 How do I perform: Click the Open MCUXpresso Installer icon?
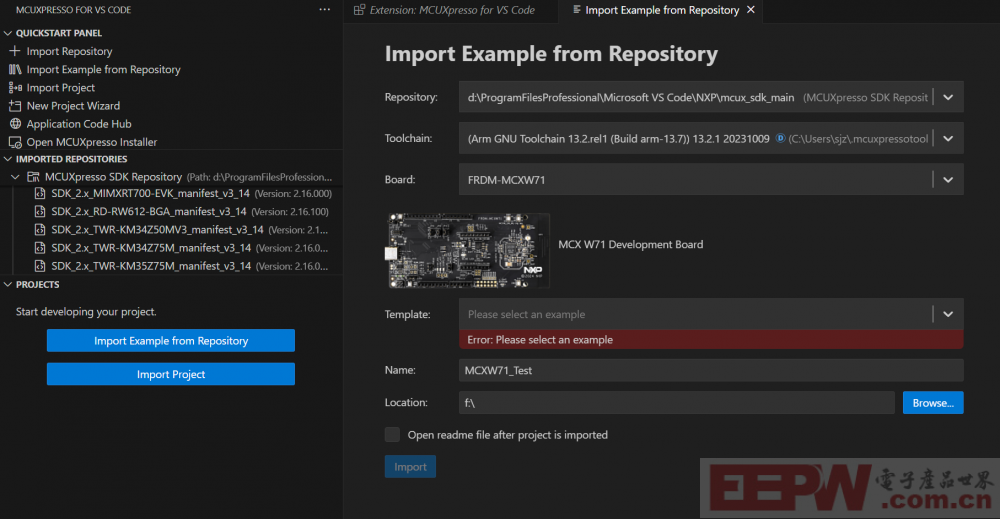[x=15, y=142]
